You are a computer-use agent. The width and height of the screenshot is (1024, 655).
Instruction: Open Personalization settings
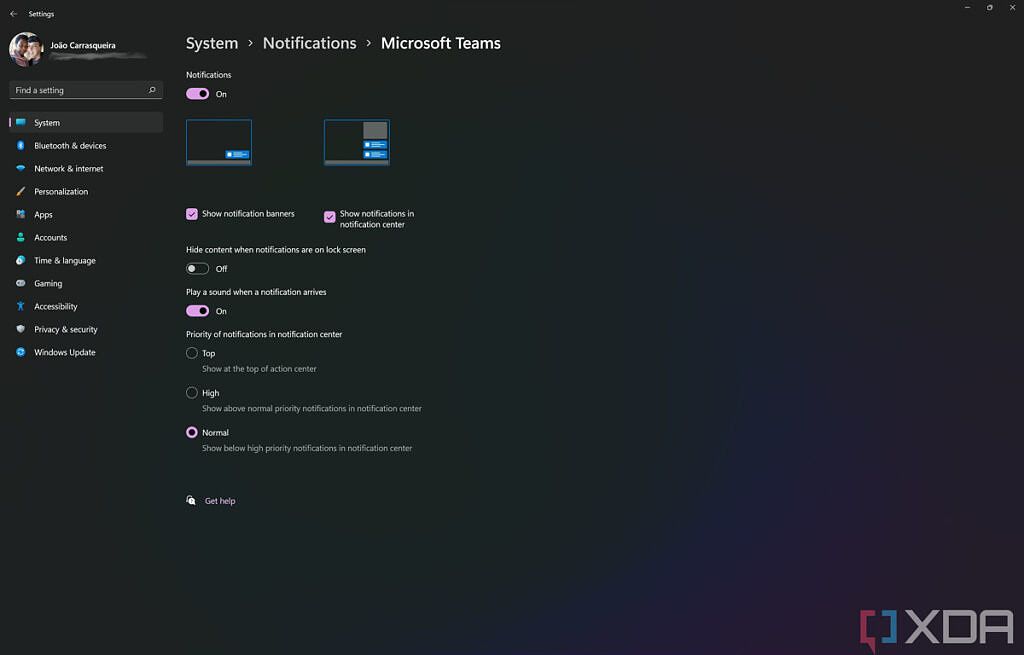(x=63, y=191)
